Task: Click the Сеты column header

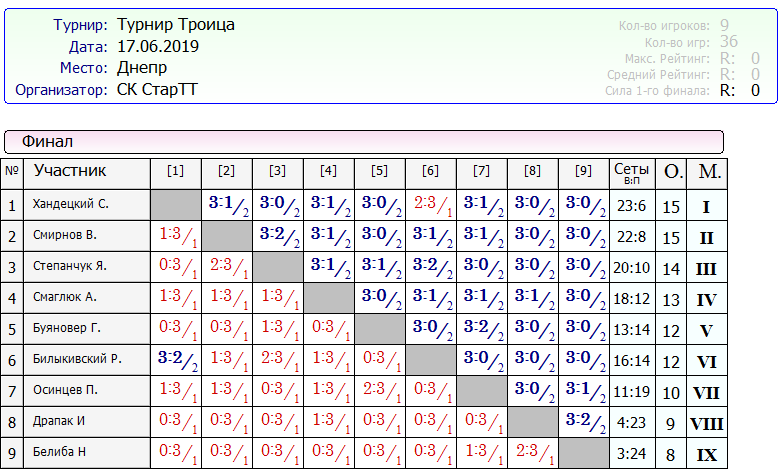Action: coord(631,172)
